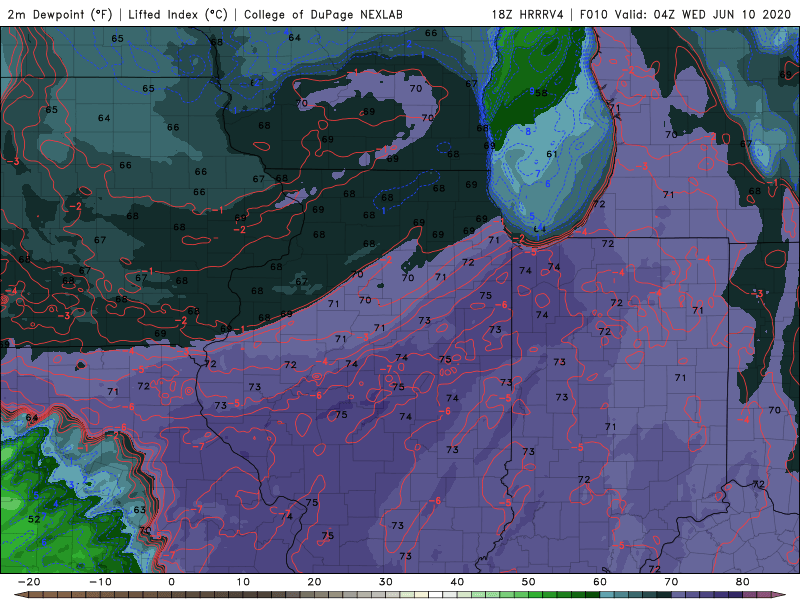Click the '2m Dewpoint (°F)' title text

[59, 14]
